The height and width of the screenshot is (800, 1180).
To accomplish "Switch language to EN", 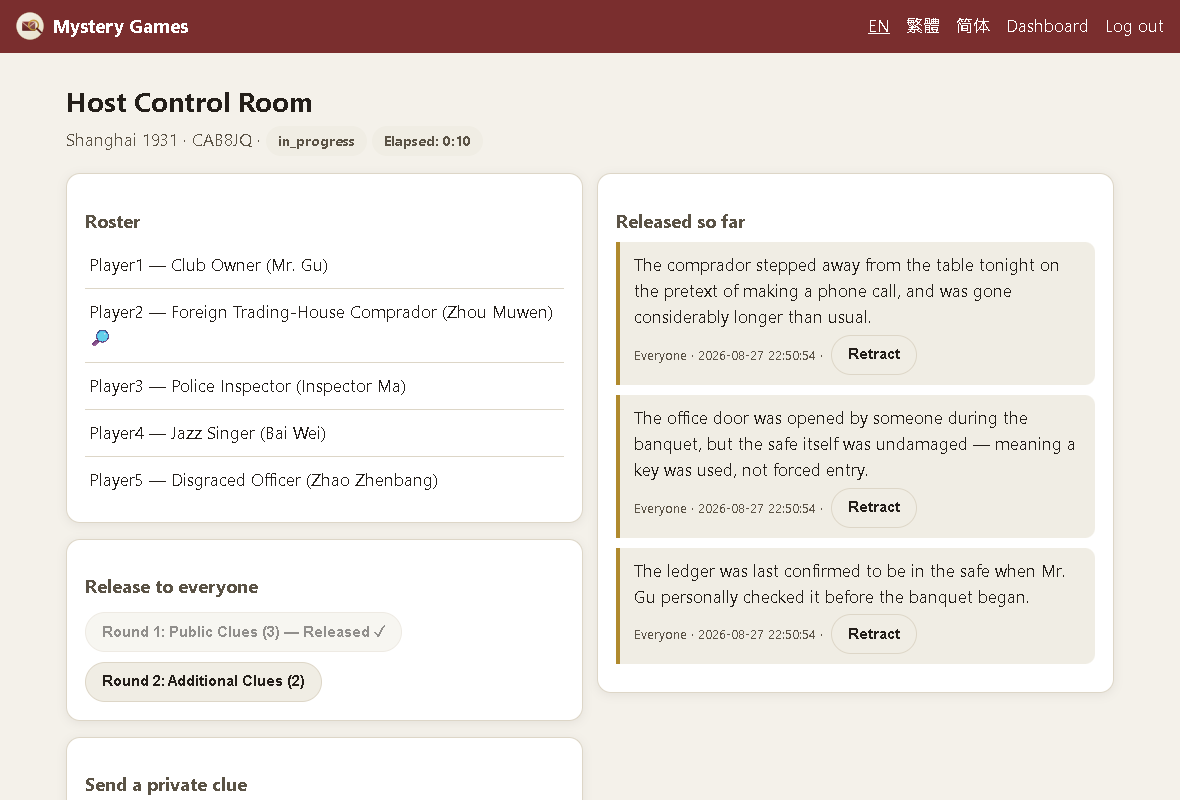I will coord(878,26).
